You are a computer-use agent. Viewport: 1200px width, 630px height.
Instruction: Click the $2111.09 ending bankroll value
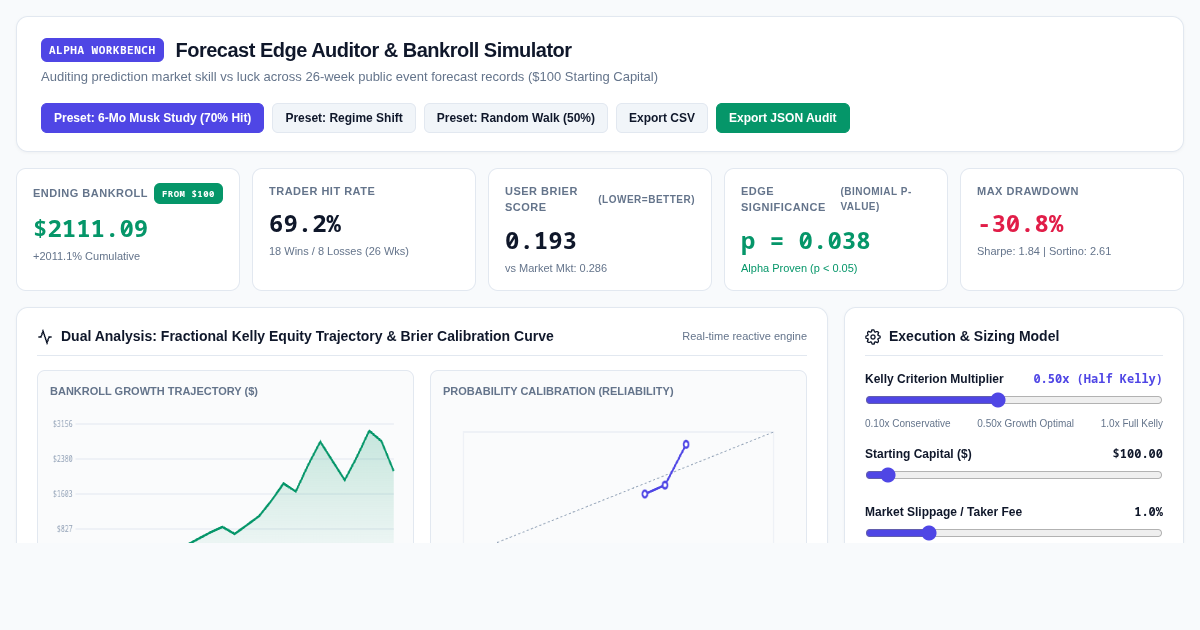pos(91,229)
